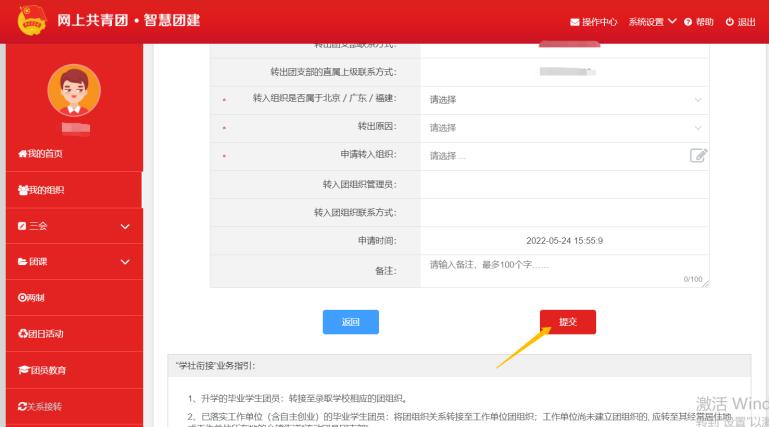
Task: Open 关系接转 in the sidebar menu
Action: (x=46, y=406)
